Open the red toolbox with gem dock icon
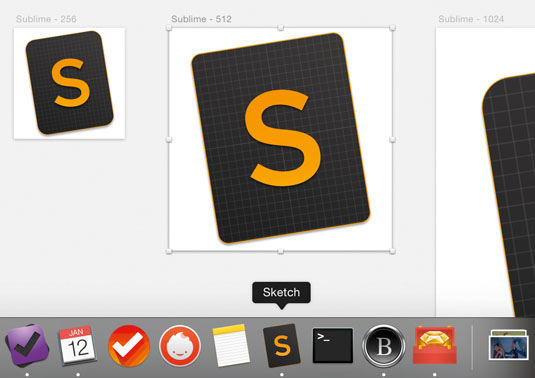 [435, 345]
